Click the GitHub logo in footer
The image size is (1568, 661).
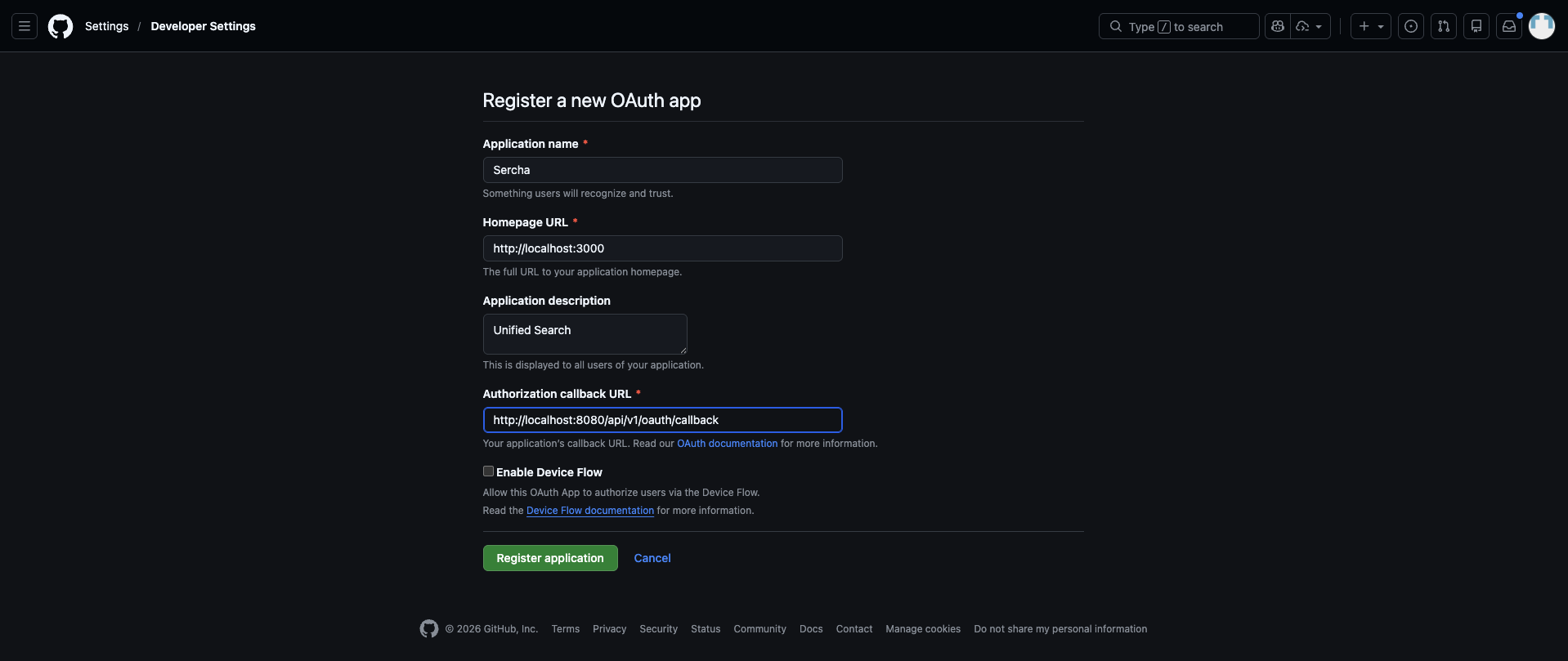429,628
